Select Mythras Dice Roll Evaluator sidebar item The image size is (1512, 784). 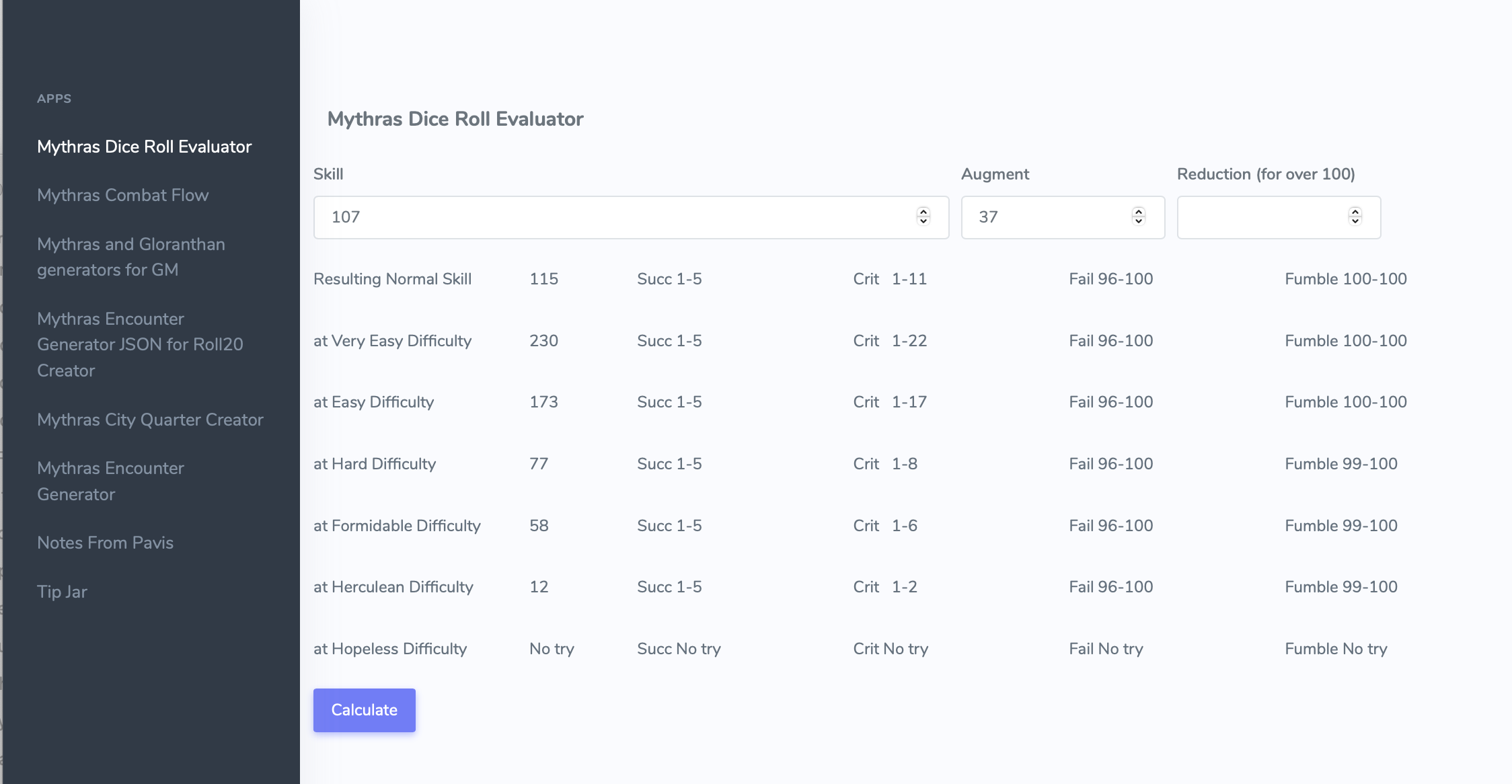[x=144, y=147]
